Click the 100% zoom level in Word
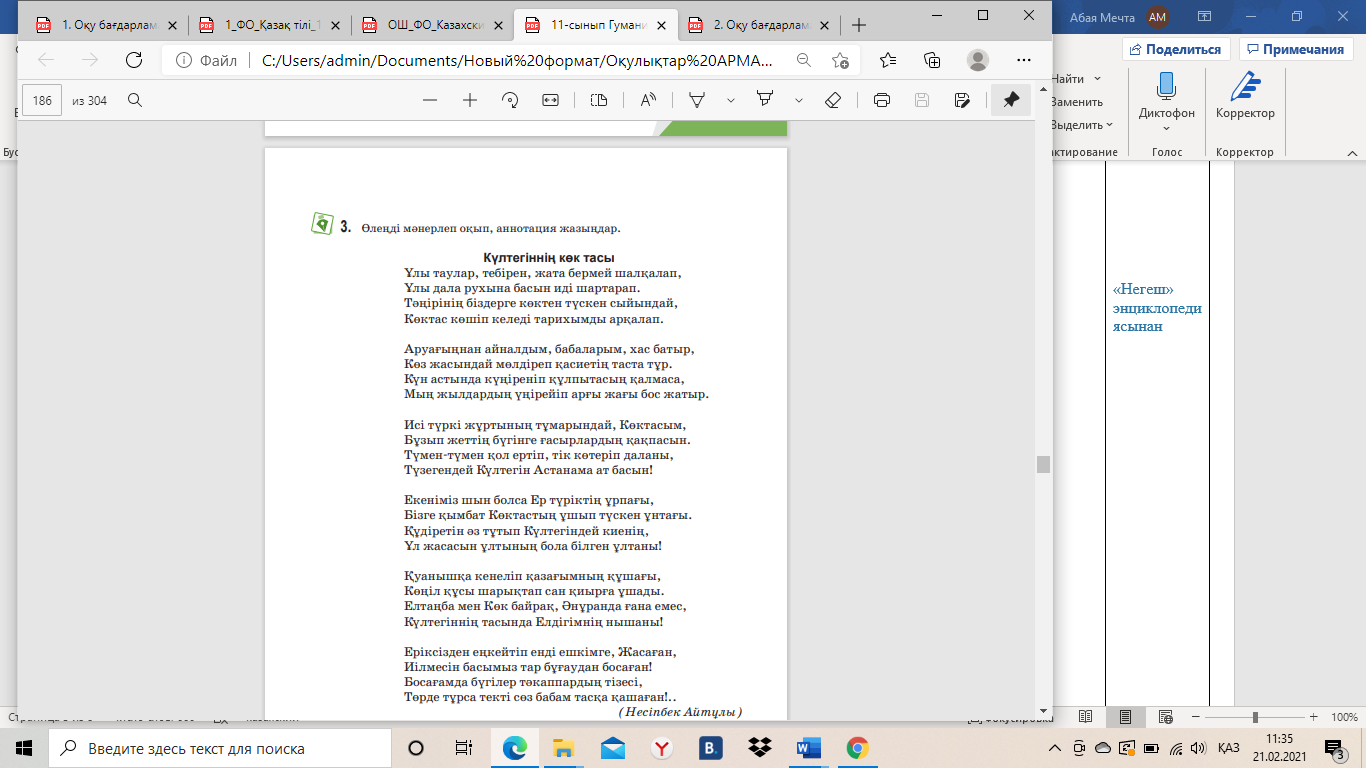Screen dimensions: 1366x768 tap(1344, 717)
